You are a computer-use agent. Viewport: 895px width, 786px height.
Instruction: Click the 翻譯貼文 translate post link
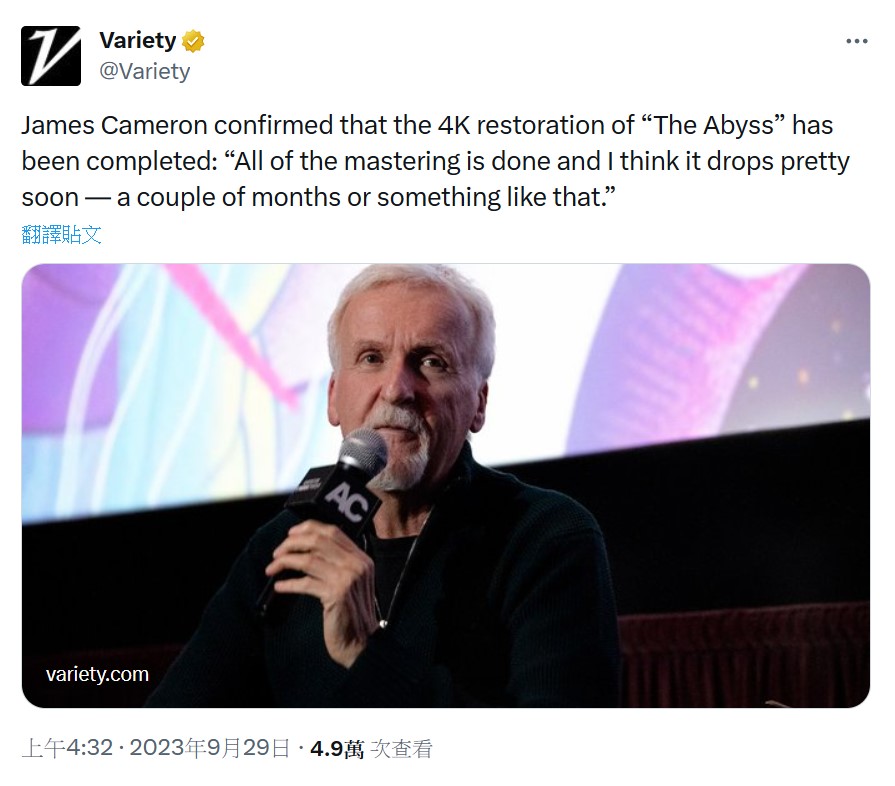61,235
